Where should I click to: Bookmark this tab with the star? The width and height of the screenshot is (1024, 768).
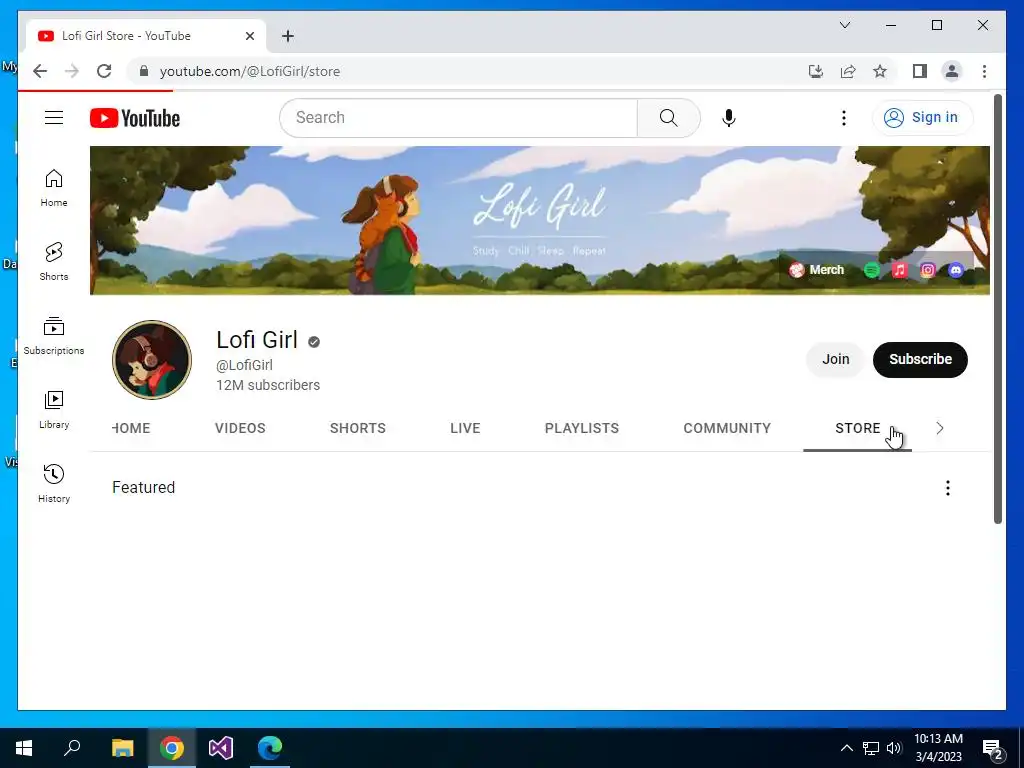click(880, 71)
